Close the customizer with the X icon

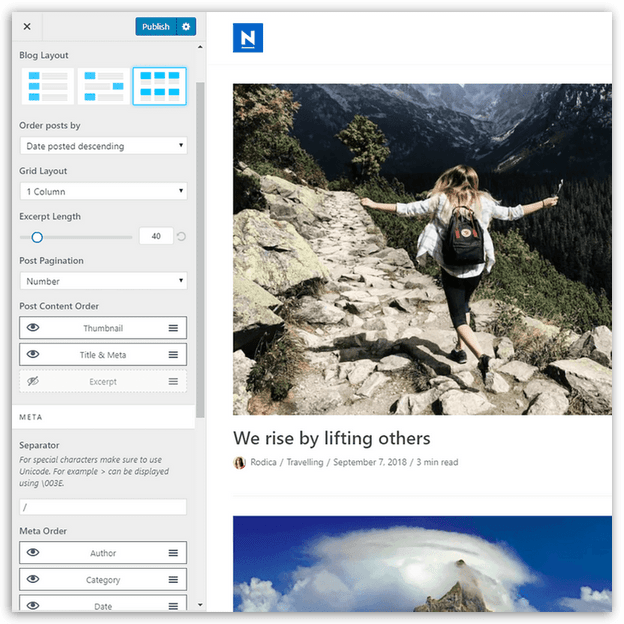click(26, 27)
